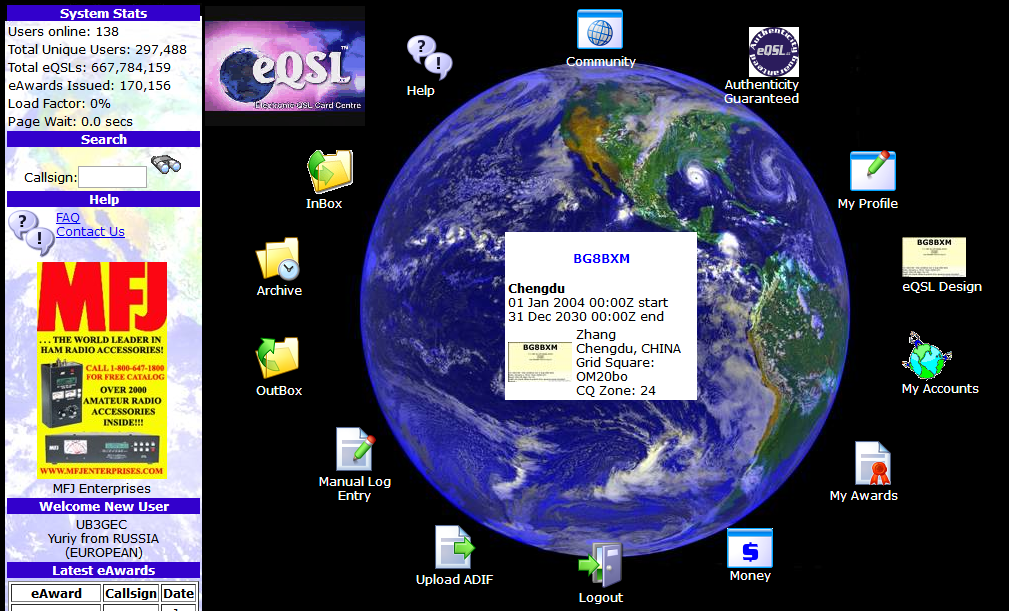Open the Archive folder icon
This screenshot has height=611, width=1009.
tap(278, 259)
